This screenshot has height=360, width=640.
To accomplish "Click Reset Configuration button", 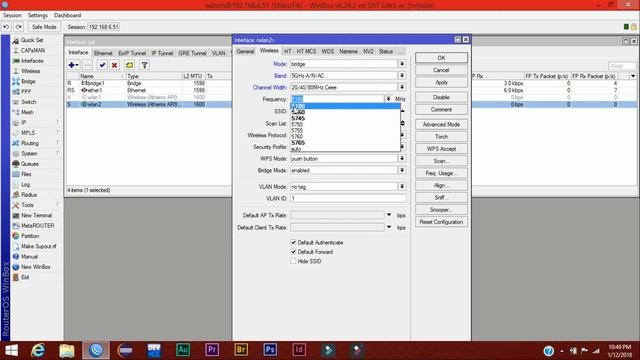I will (x=441, y=222).
